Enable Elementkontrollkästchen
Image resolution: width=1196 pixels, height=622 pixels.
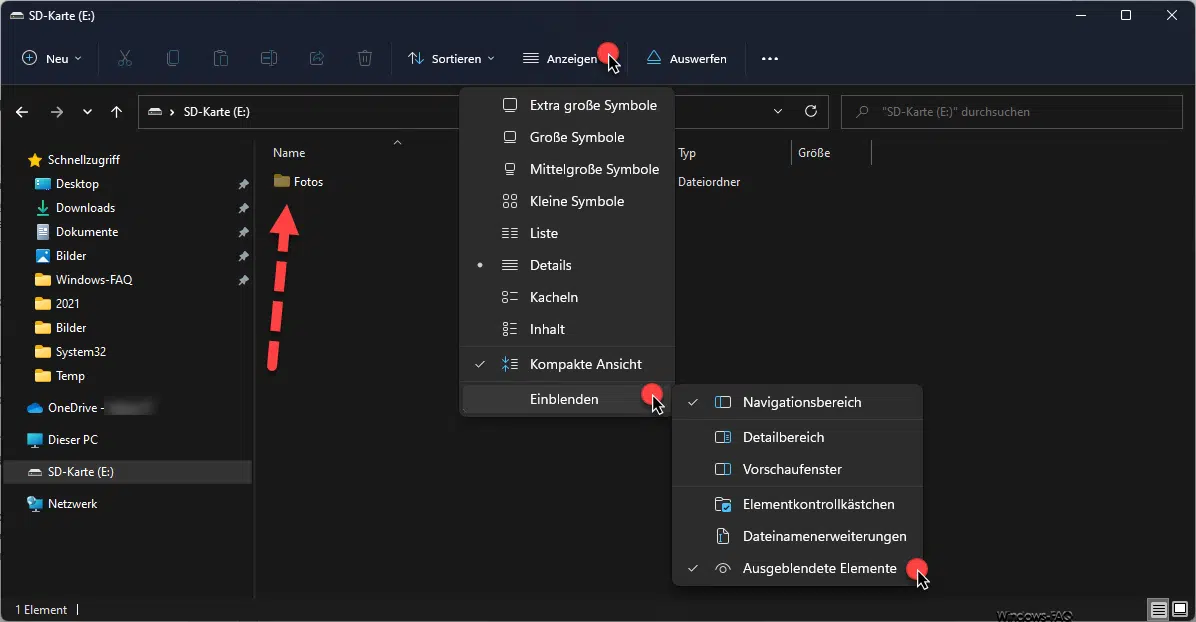click(x=797, y=504)
